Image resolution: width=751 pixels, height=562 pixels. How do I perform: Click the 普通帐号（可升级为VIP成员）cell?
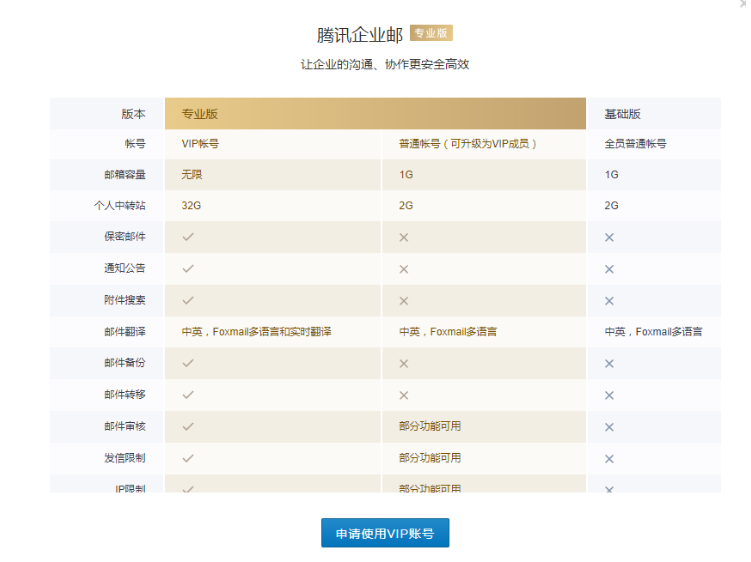pos(468,144)
